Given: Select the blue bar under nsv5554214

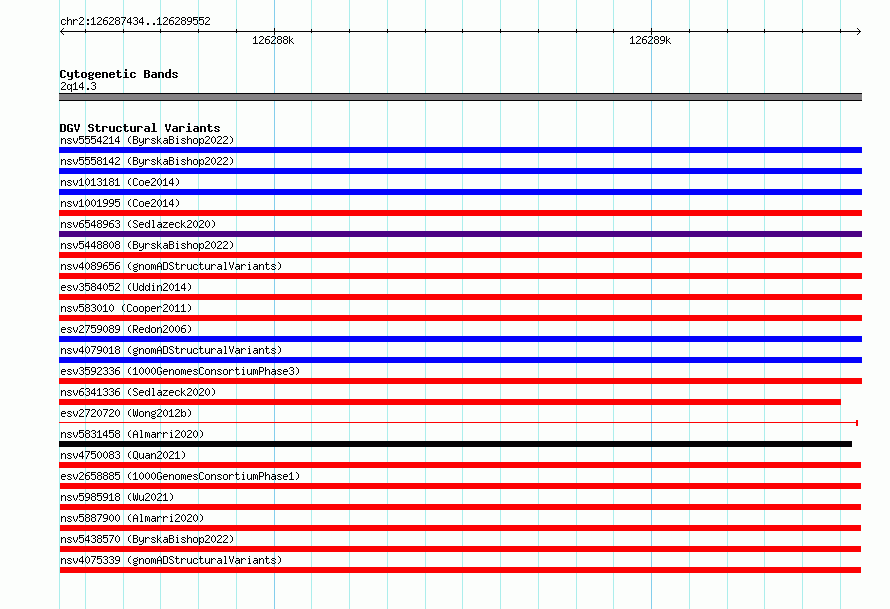Looking at the screenshot, I should [460, 150].
